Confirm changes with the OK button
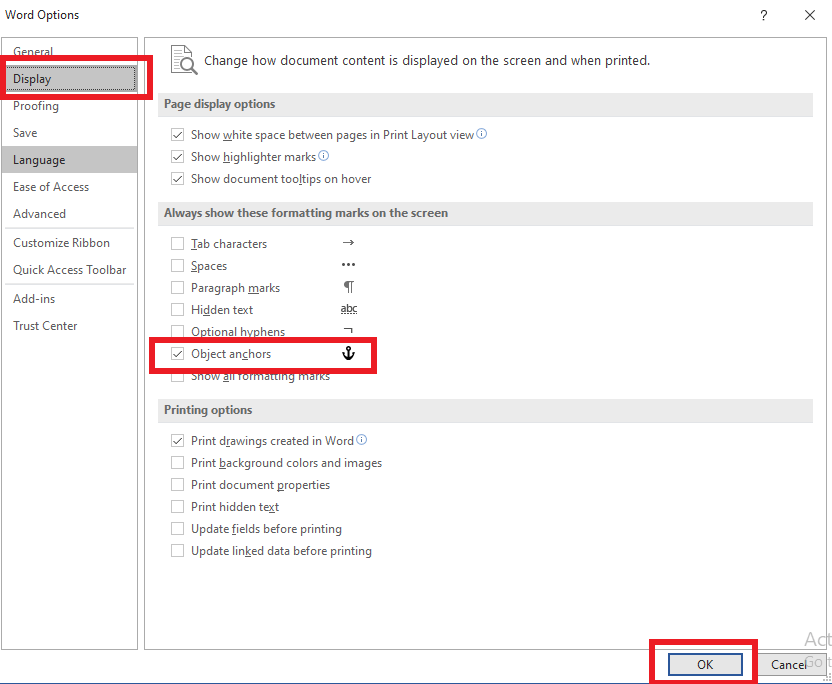The width and height of the screenshot is (832, 684). [x=705, y=664]
